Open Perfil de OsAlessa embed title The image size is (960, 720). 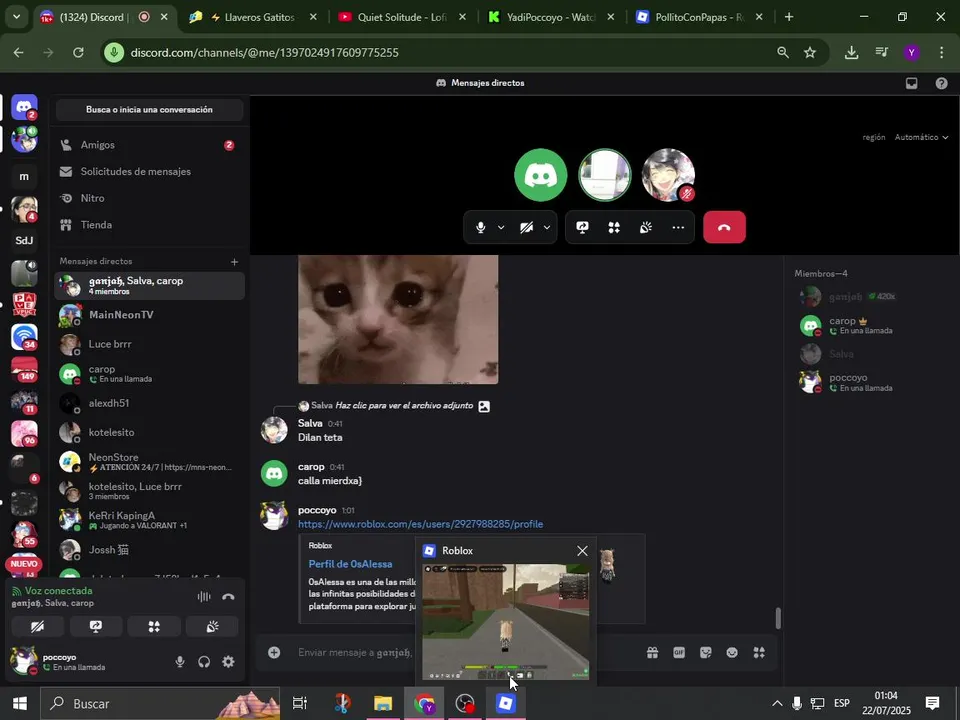[x=350, y=564]
